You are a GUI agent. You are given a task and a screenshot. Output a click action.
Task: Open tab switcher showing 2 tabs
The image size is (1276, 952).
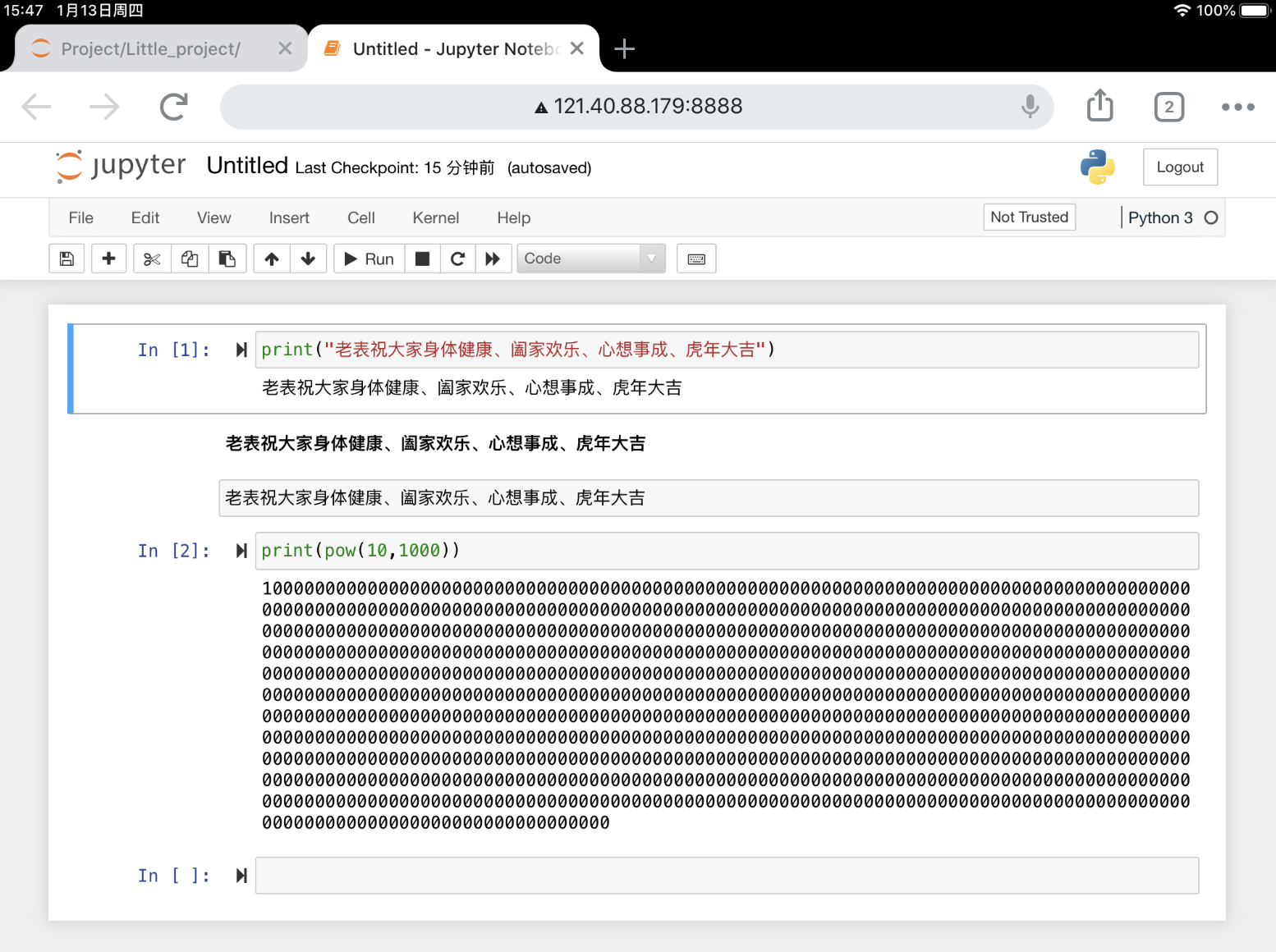coord(1169,107)
